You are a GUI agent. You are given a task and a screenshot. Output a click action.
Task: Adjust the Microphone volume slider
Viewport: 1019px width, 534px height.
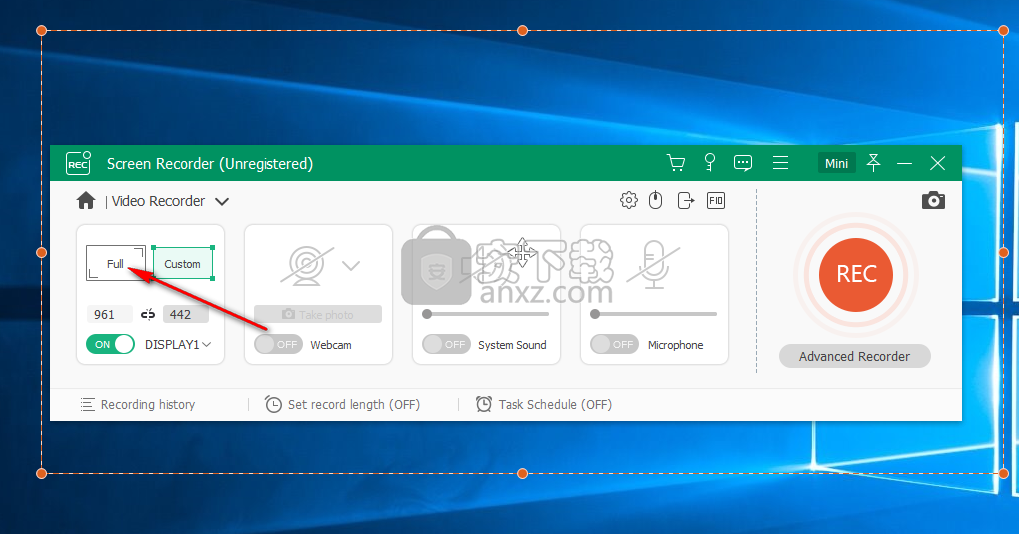coord(653,314)
